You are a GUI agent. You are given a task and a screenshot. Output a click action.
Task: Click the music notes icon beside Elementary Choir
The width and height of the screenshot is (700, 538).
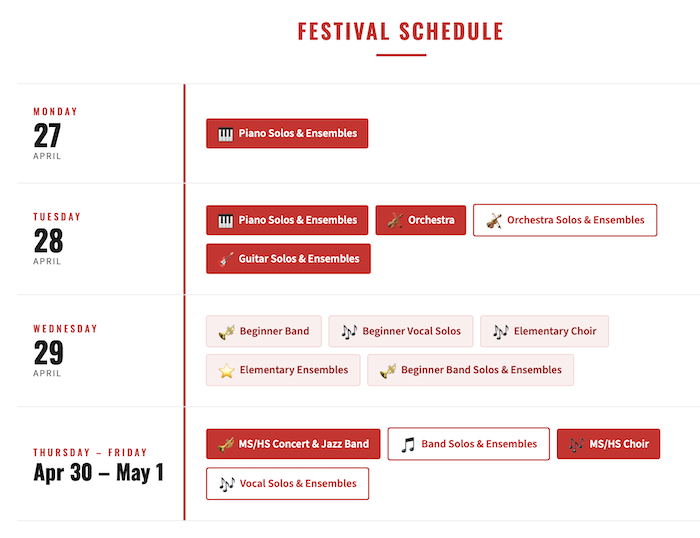501,331
